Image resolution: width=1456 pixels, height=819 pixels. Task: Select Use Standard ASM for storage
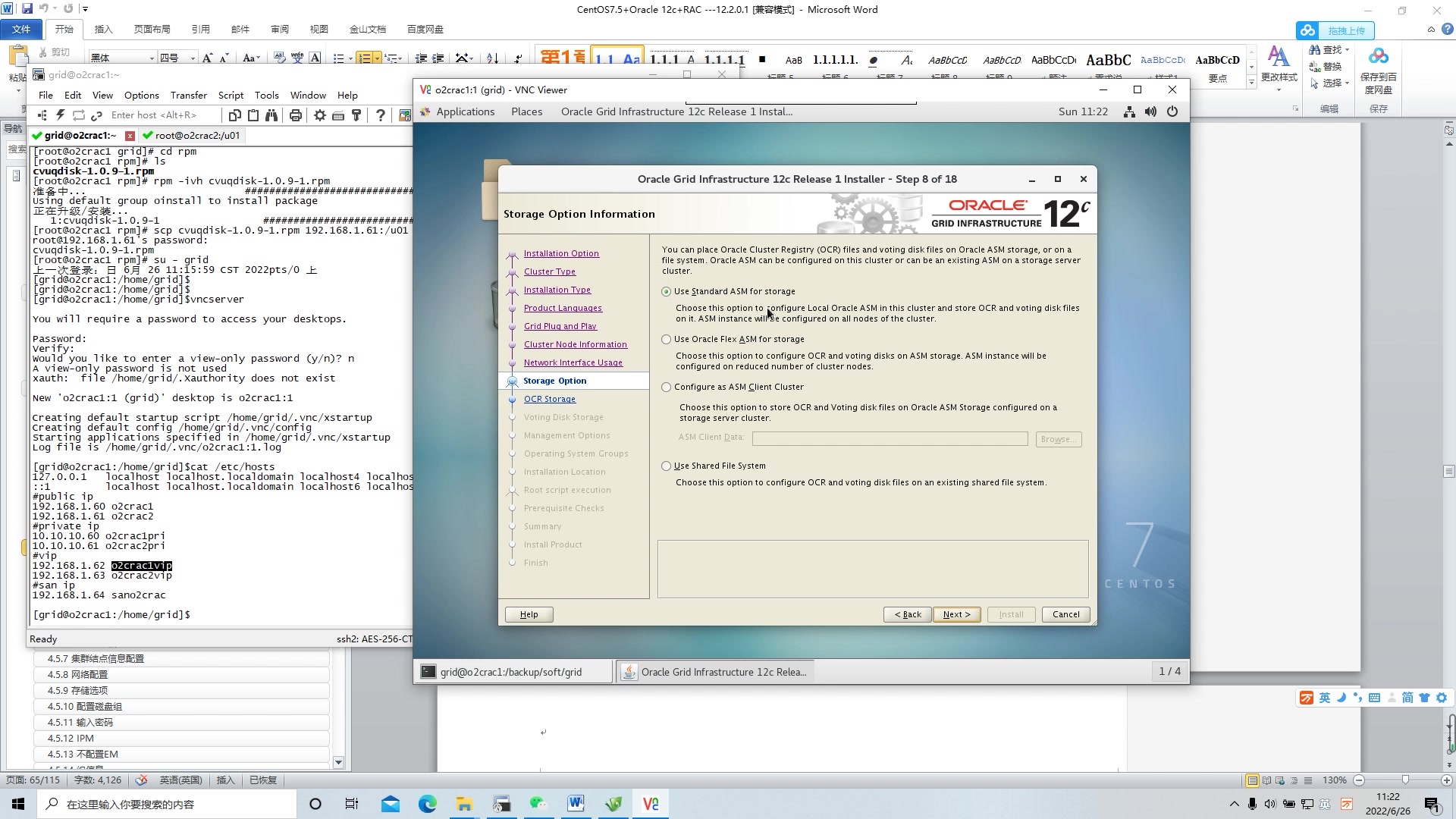[x=666, y=292]
